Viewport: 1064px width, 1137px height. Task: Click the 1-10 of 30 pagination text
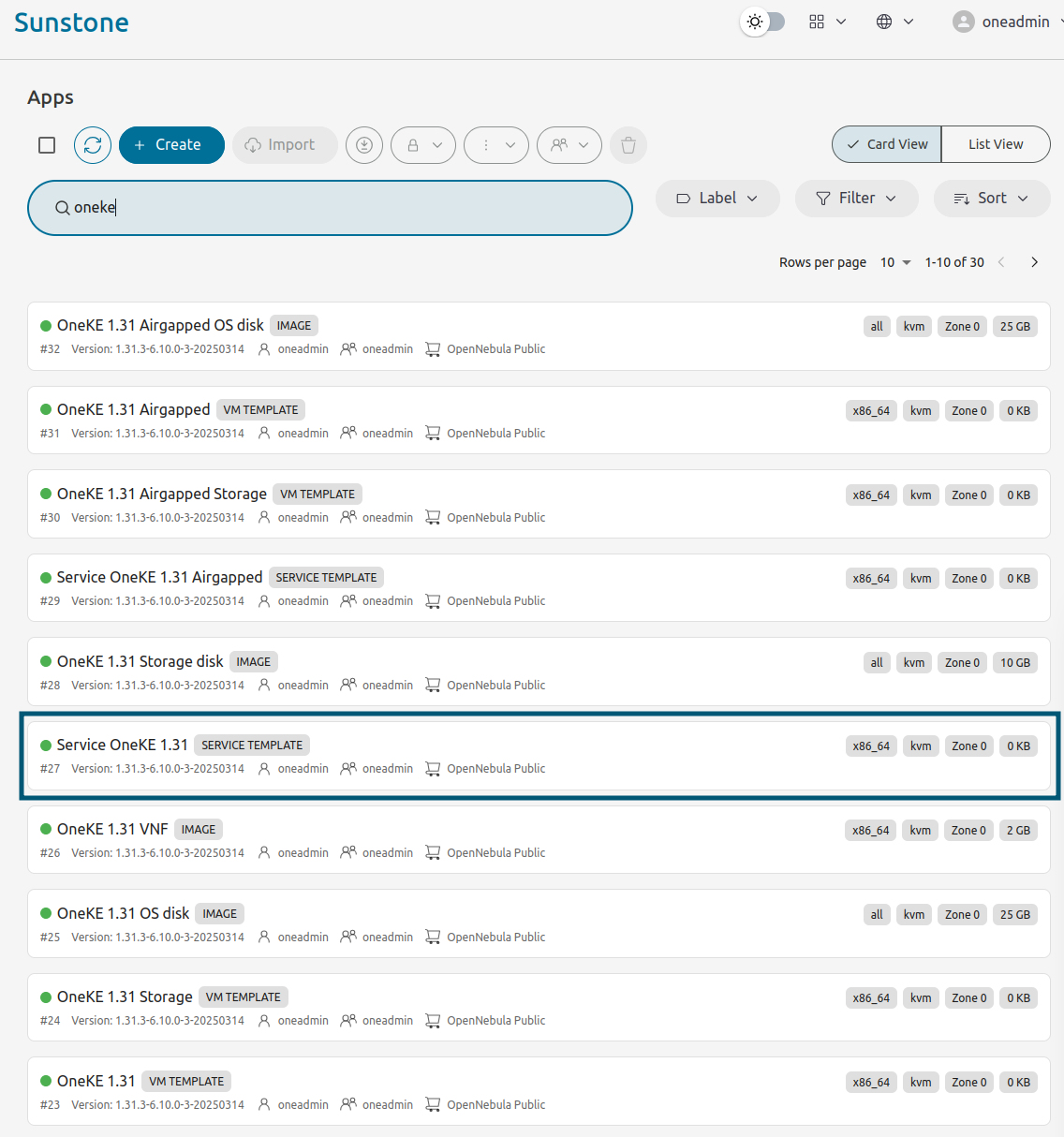tap(954, 262)
